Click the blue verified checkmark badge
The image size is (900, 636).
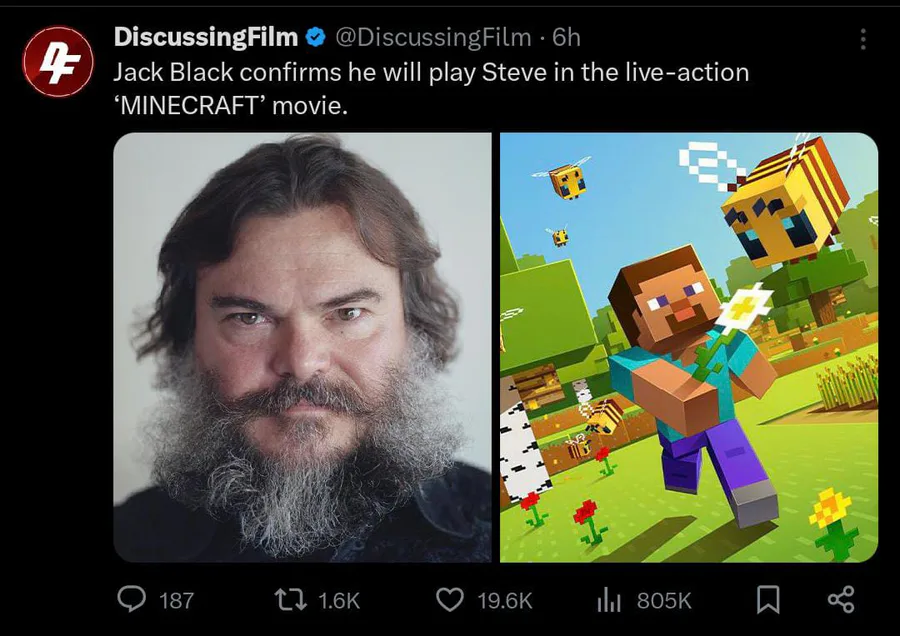coord(315,37)
